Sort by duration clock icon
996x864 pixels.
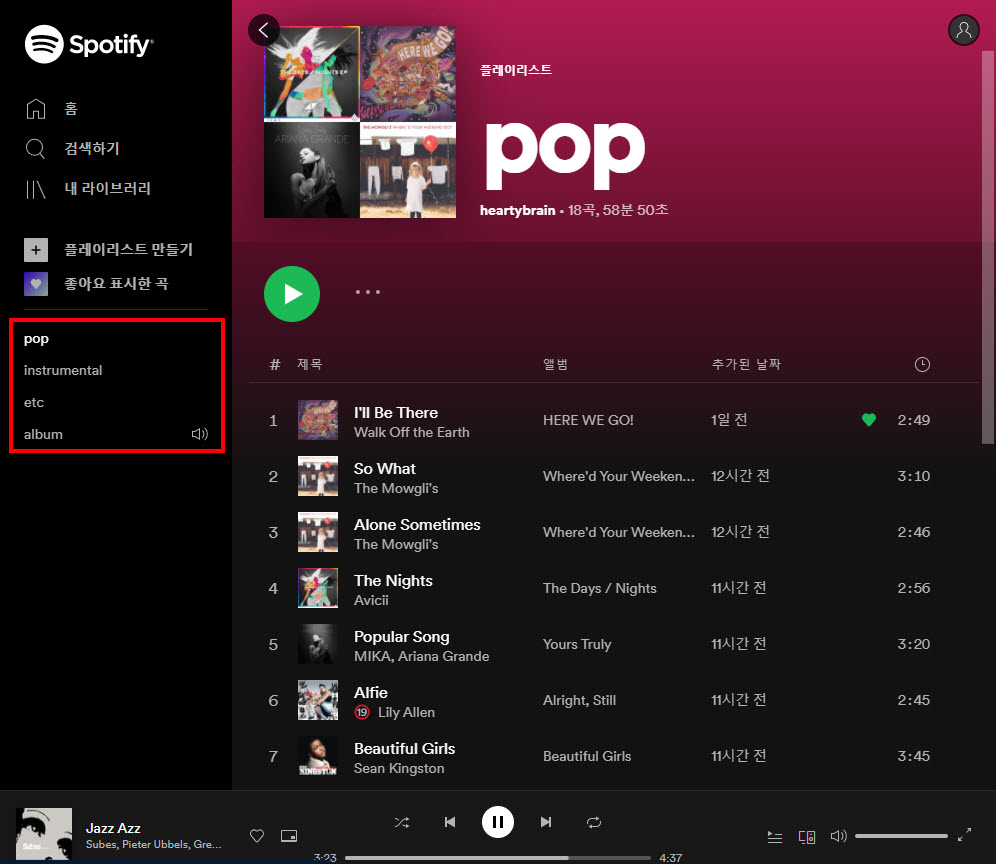point(922,364)
